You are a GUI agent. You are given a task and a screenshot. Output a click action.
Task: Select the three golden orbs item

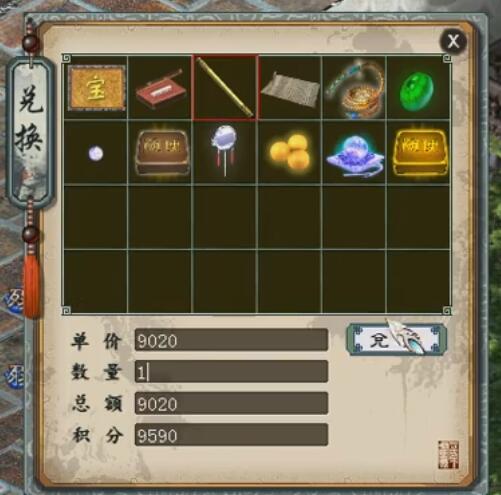291,153
